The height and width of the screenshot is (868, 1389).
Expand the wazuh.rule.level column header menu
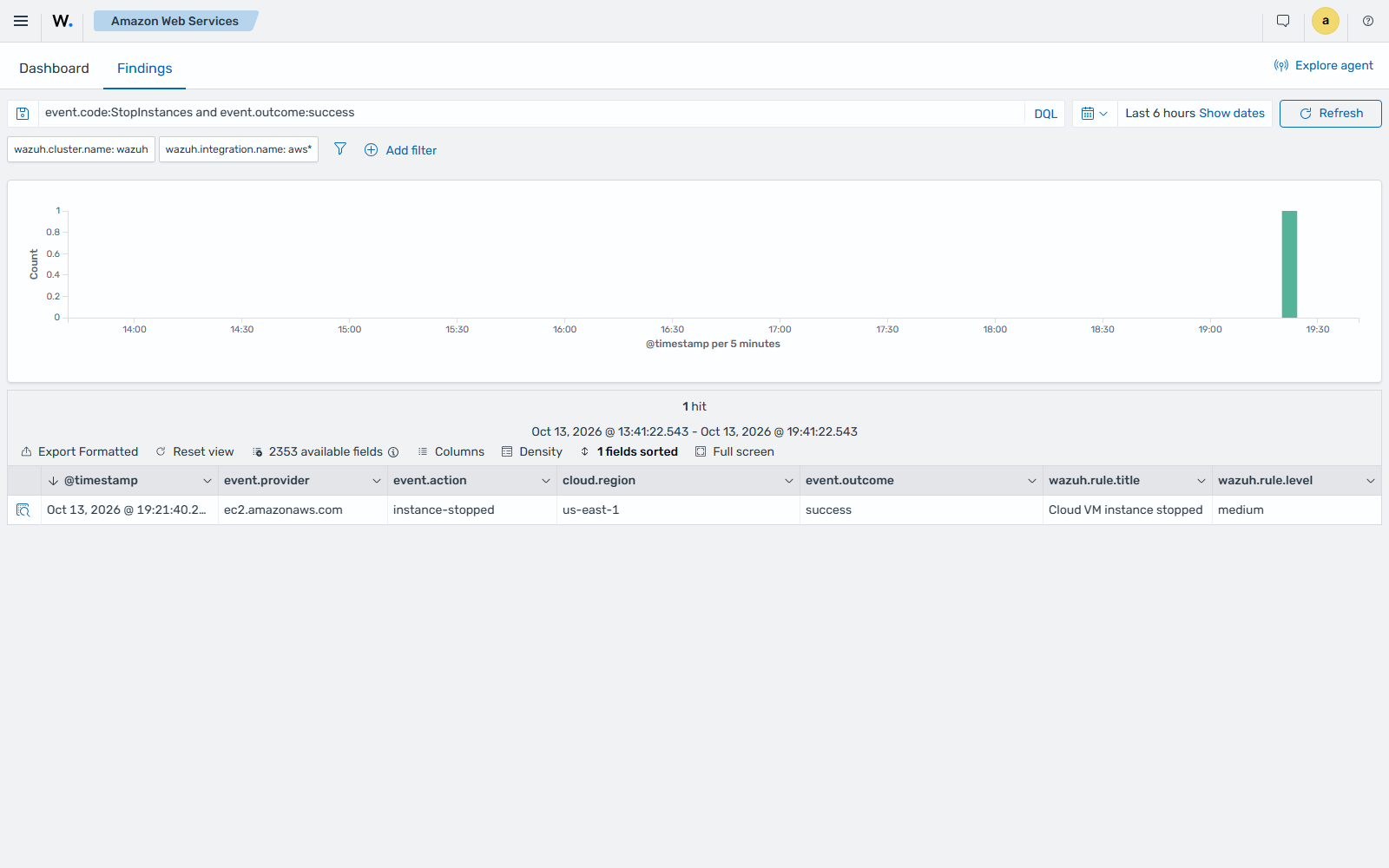click(1371, 481)
